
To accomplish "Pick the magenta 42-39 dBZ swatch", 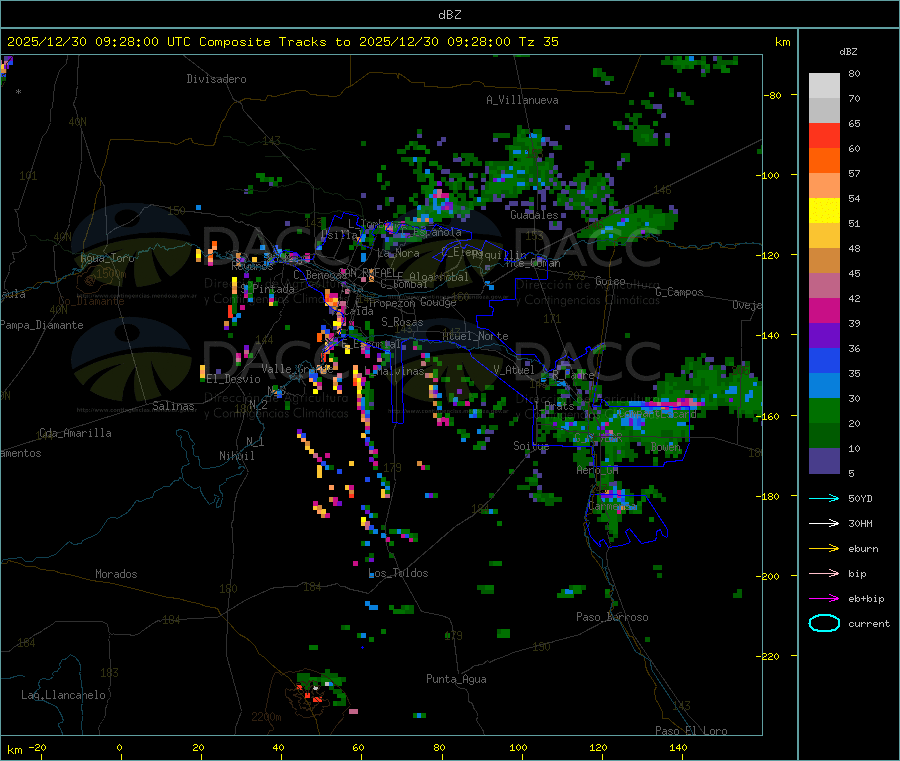I will [x=824, y=310].
